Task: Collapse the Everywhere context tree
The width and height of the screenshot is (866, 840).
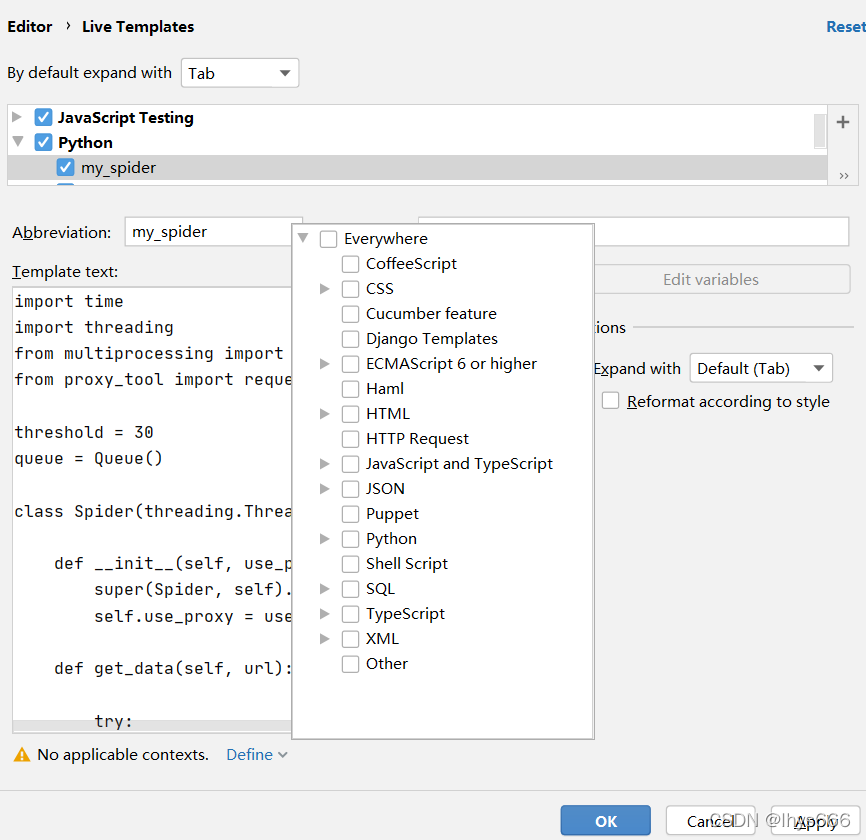Action: point(303,238)
